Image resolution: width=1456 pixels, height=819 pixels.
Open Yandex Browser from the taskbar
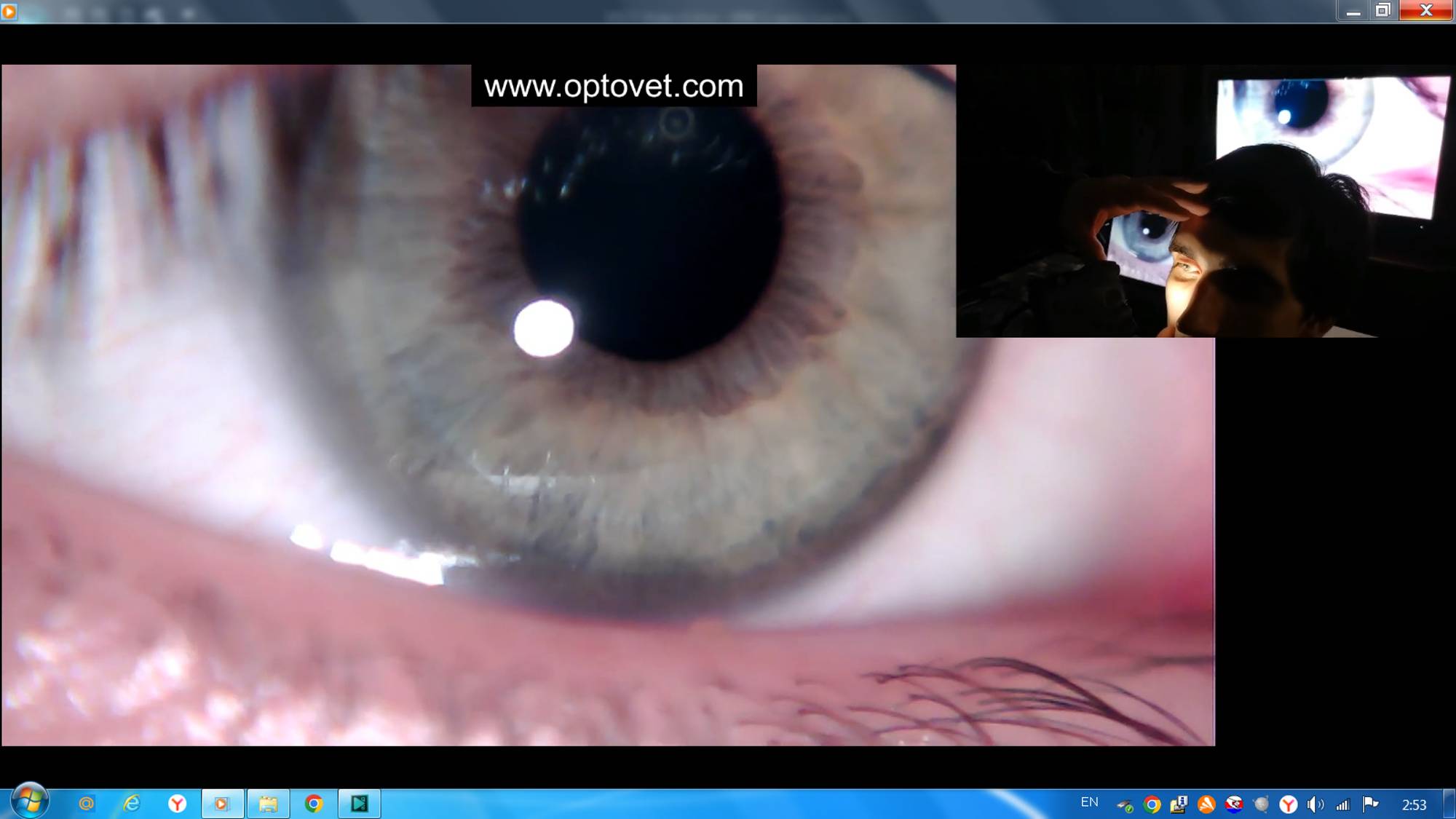(177, 804)
